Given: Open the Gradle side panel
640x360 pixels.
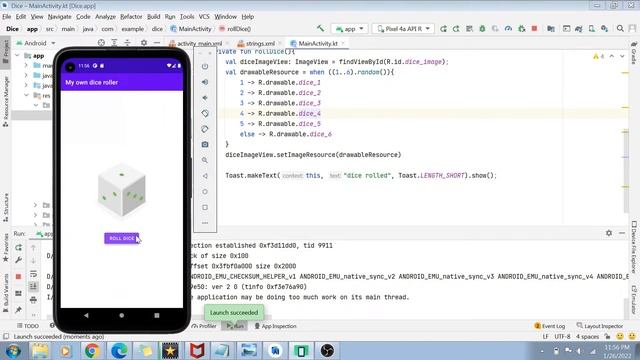Looking at the screenshot, I should 634,53.
